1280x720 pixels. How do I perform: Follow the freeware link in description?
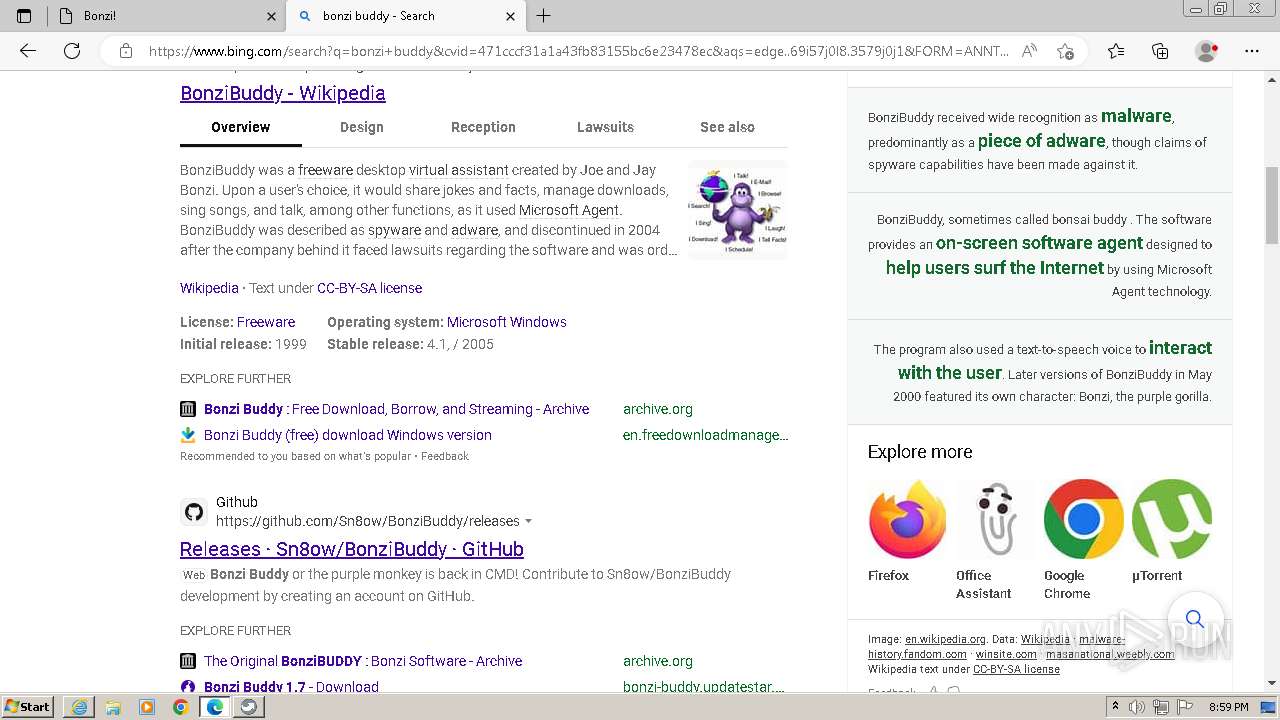[325, 170]
